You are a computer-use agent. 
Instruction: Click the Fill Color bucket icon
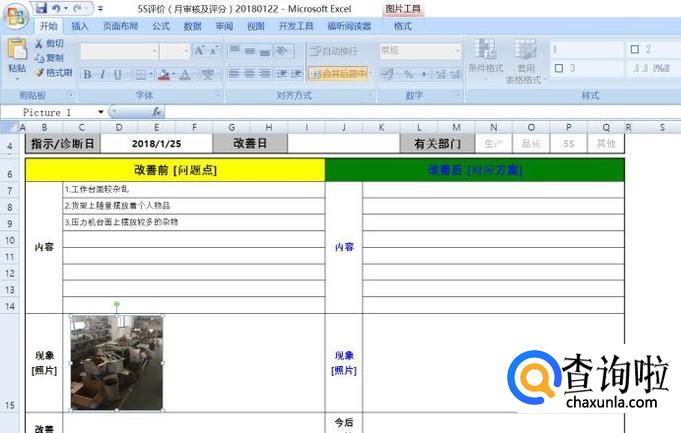164,75
